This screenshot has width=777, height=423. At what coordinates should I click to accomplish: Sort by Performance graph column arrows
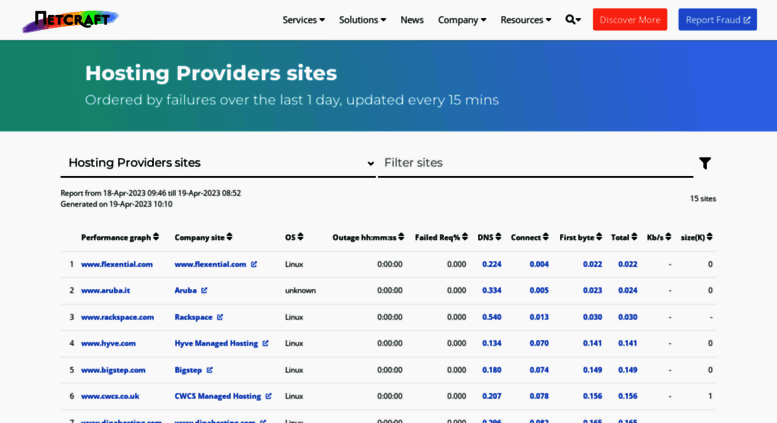pos(156,237)
